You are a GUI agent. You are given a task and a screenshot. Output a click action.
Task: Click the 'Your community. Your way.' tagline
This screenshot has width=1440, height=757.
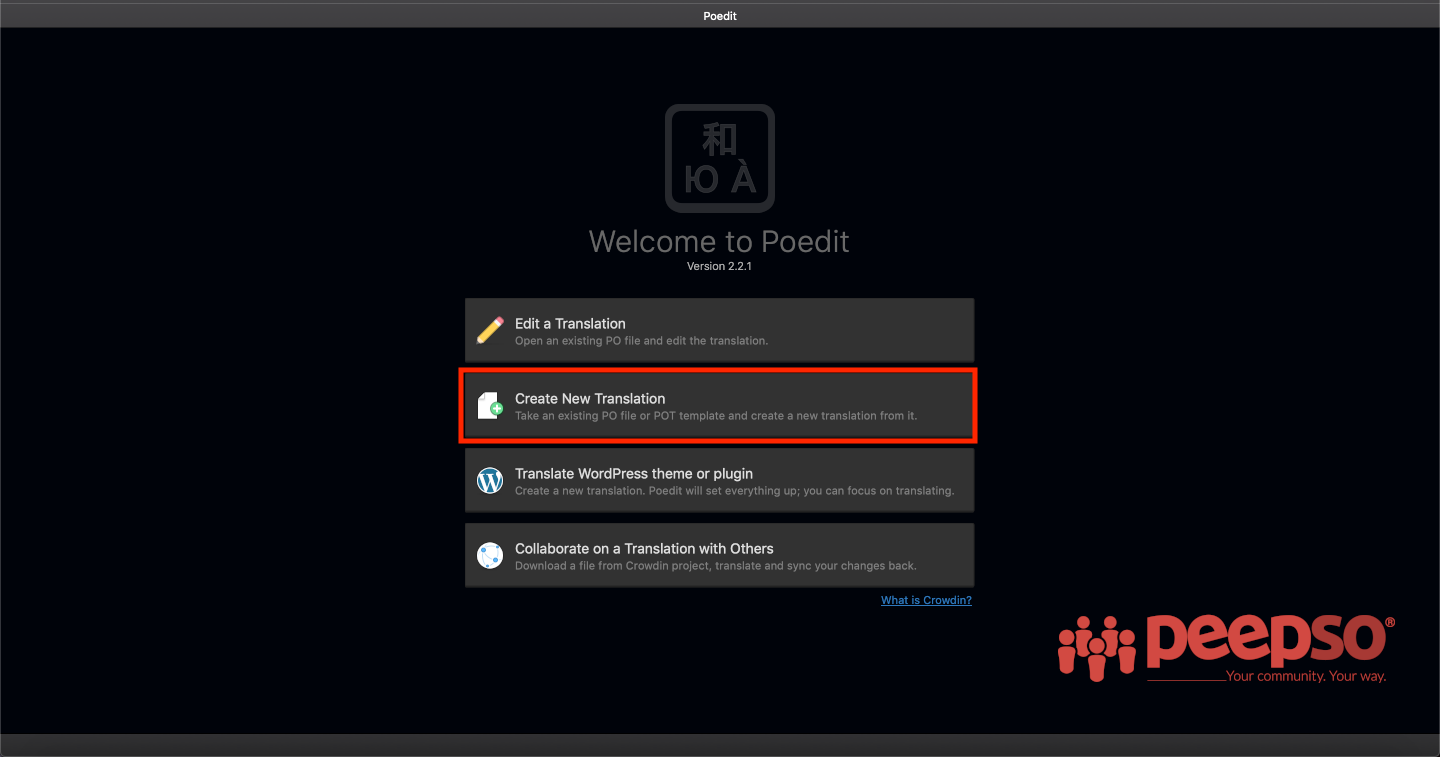point(1306,677)
